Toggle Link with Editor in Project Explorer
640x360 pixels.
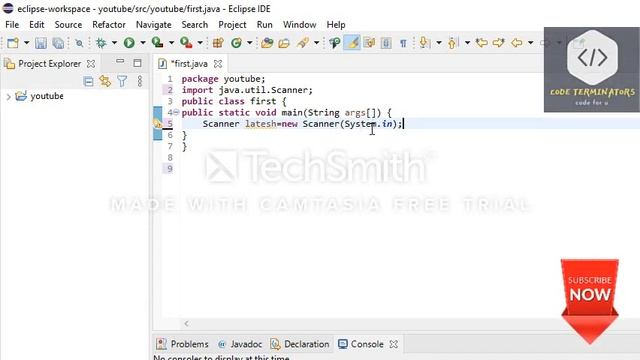tap(105, 81)
